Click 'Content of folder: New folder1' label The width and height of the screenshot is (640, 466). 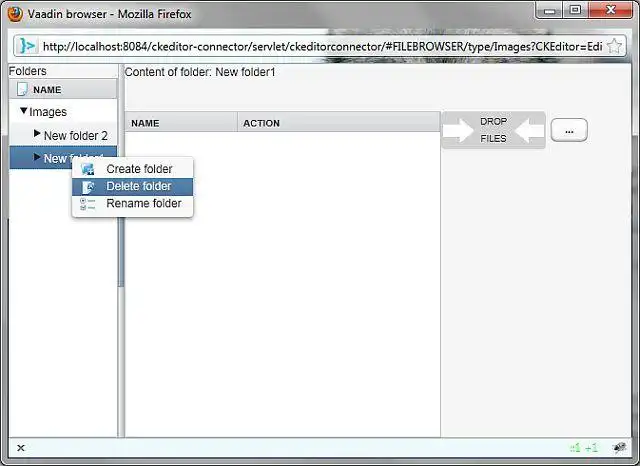pos(200,72)
